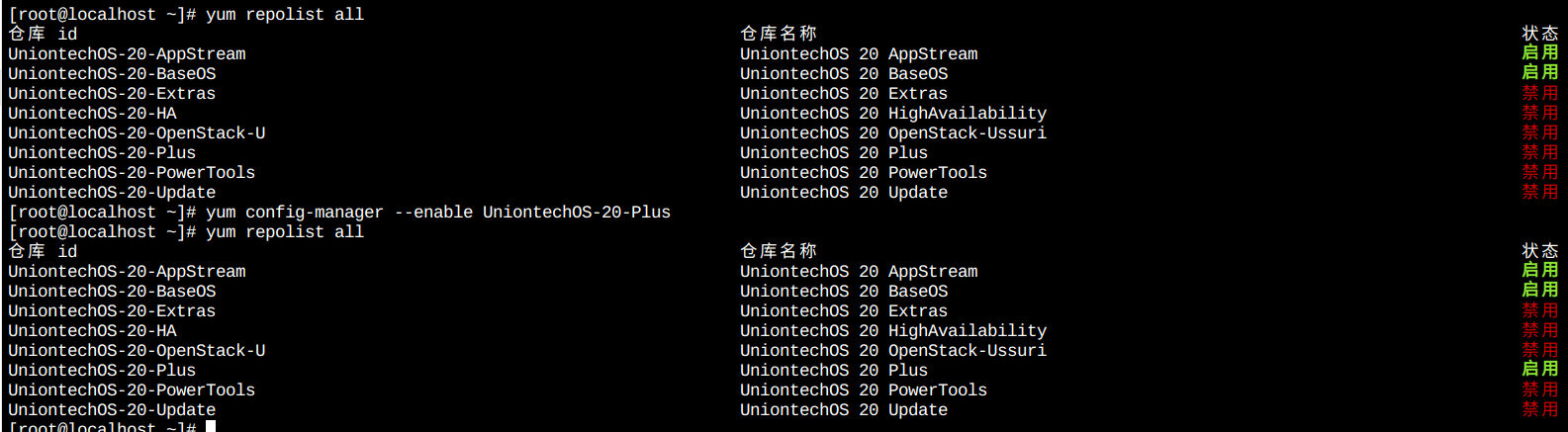The image size is (1568, 432).
Task: Select the OpenStack-Ussuri repository name in the second listing
Action: [893, 351]
